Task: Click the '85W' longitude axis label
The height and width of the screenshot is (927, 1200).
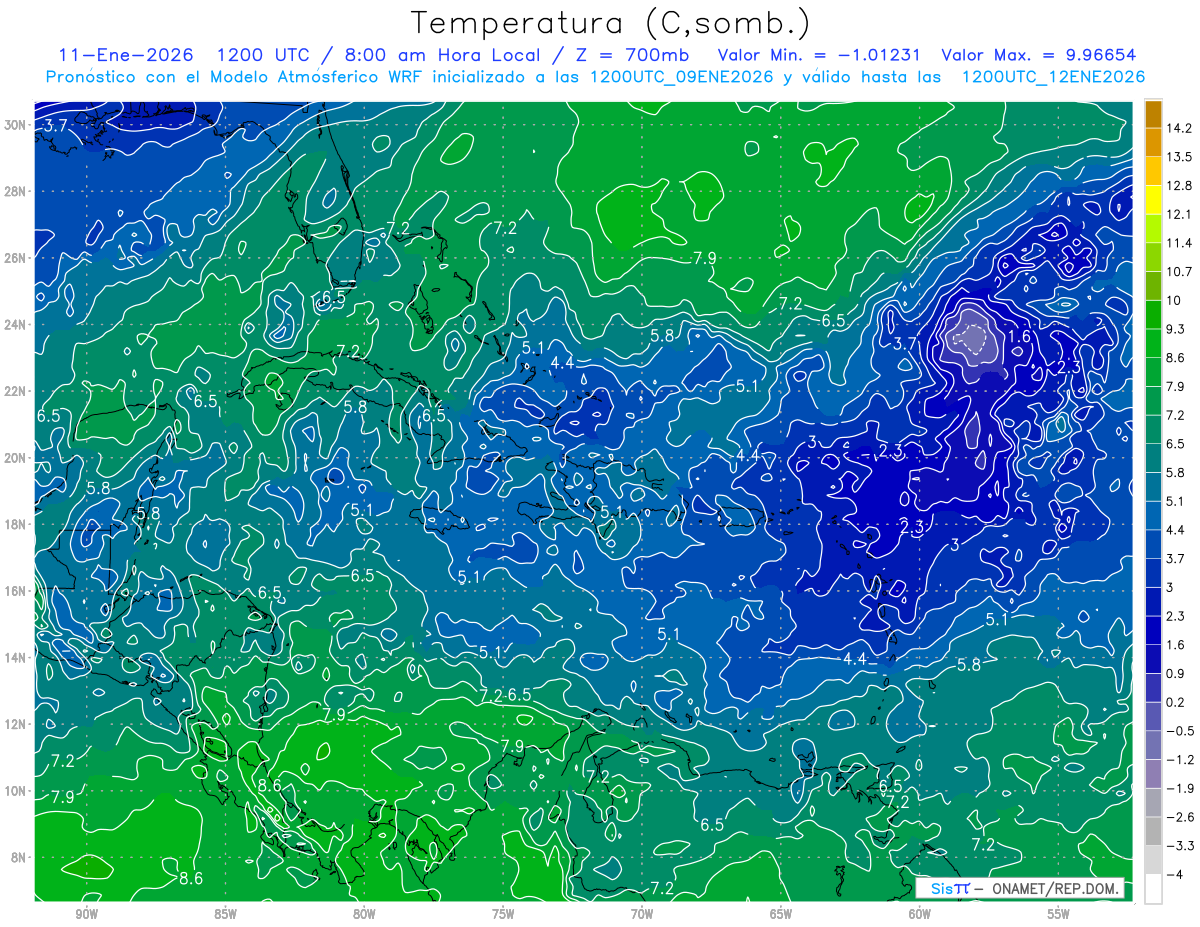Action: point(225,914)
